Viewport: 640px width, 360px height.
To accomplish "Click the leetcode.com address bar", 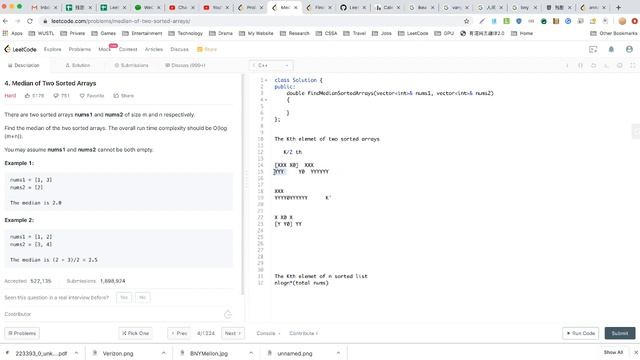I will (253, 21).
